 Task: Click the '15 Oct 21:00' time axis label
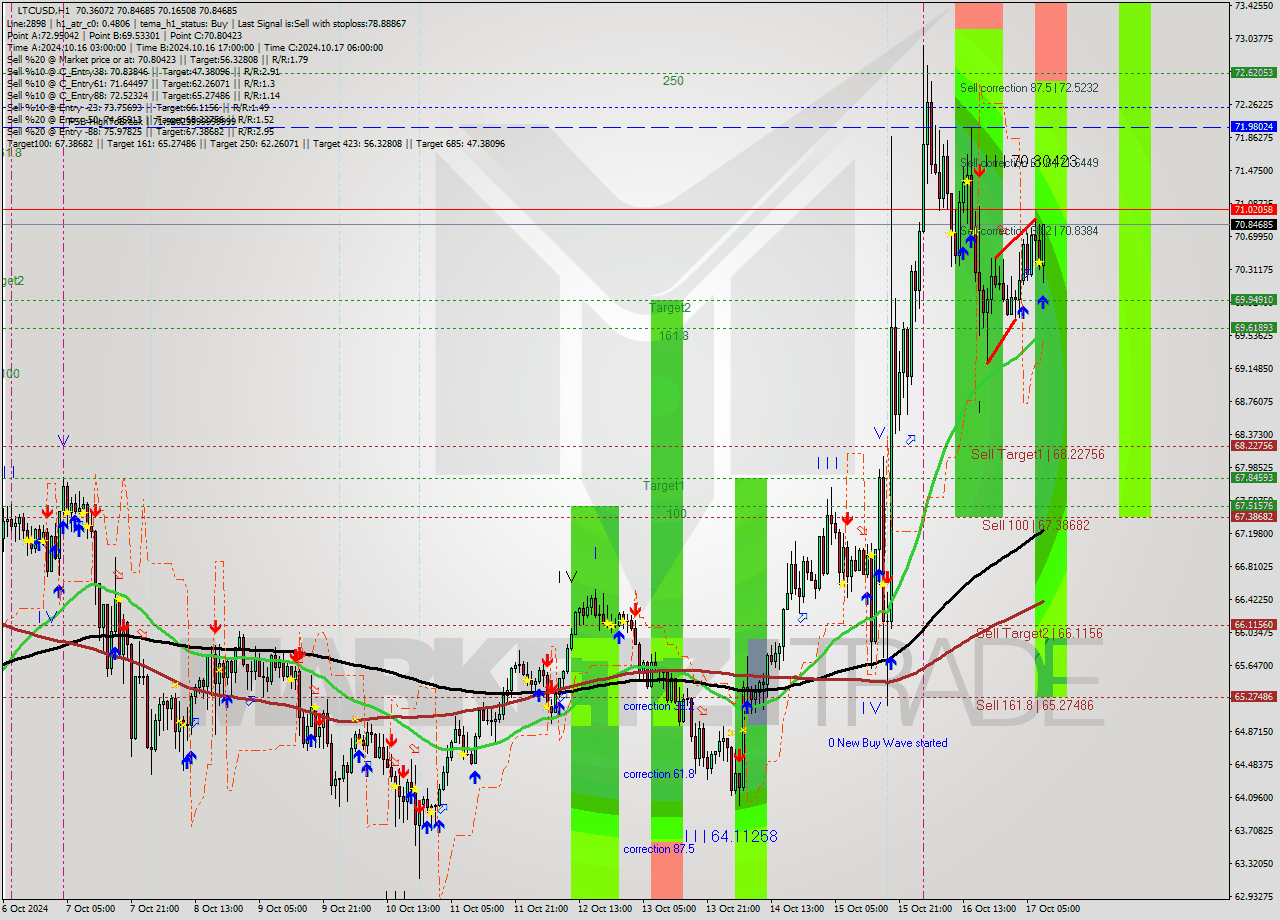click(x=924, y=909)
